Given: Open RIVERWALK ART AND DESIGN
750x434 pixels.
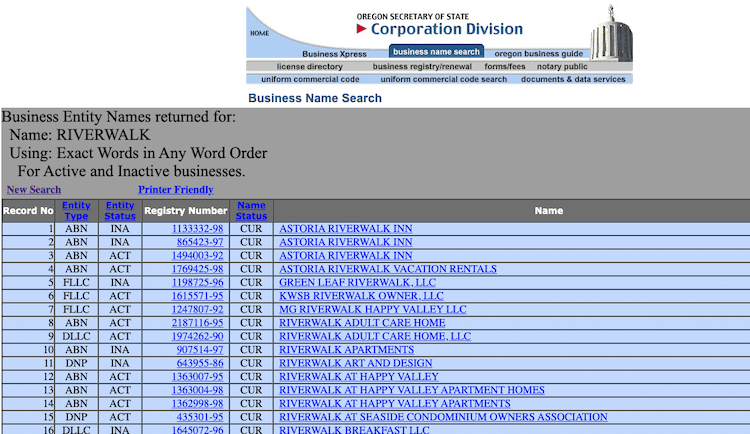Looking at the screenshot, I should (x=356, y=363).
